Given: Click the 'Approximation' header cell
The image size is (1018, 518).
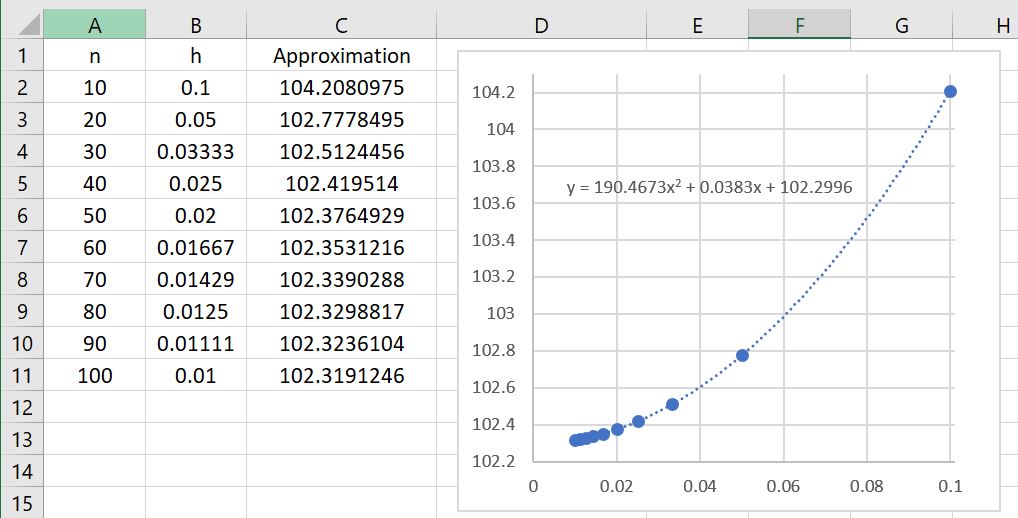Looking at the screenshot, I should click(342, 56).
